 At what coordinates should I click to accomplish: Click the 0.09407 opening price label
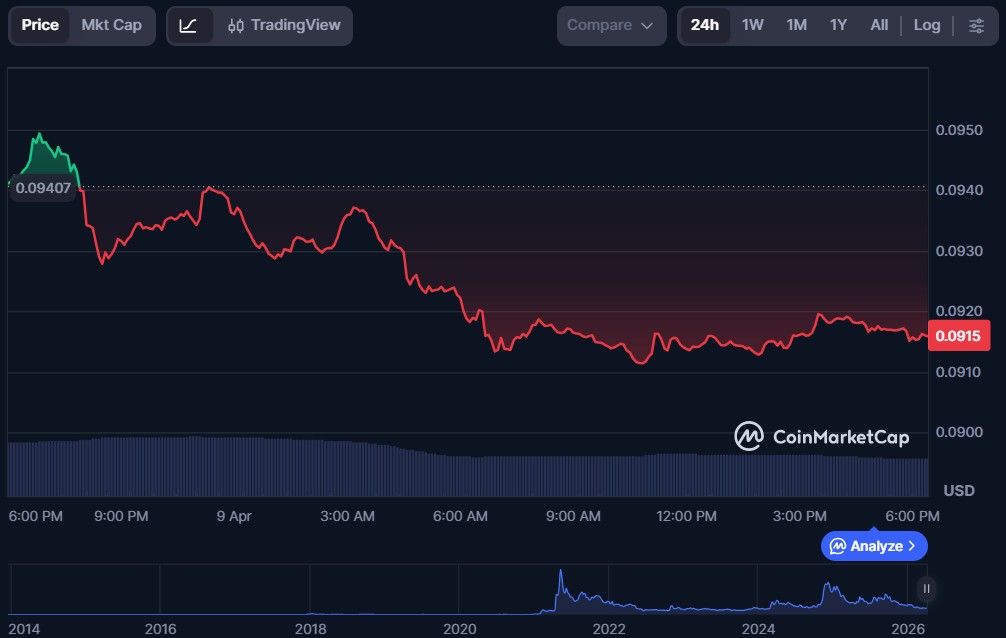click(42, 188)
